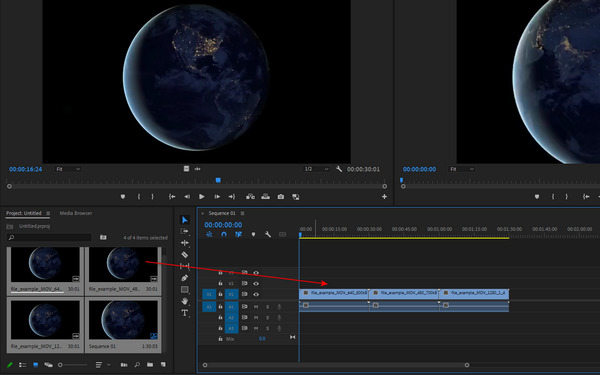This screenshot has width=600, height=375.
Task: Select the Selection (arrow) tool
Action: [185, 220]
